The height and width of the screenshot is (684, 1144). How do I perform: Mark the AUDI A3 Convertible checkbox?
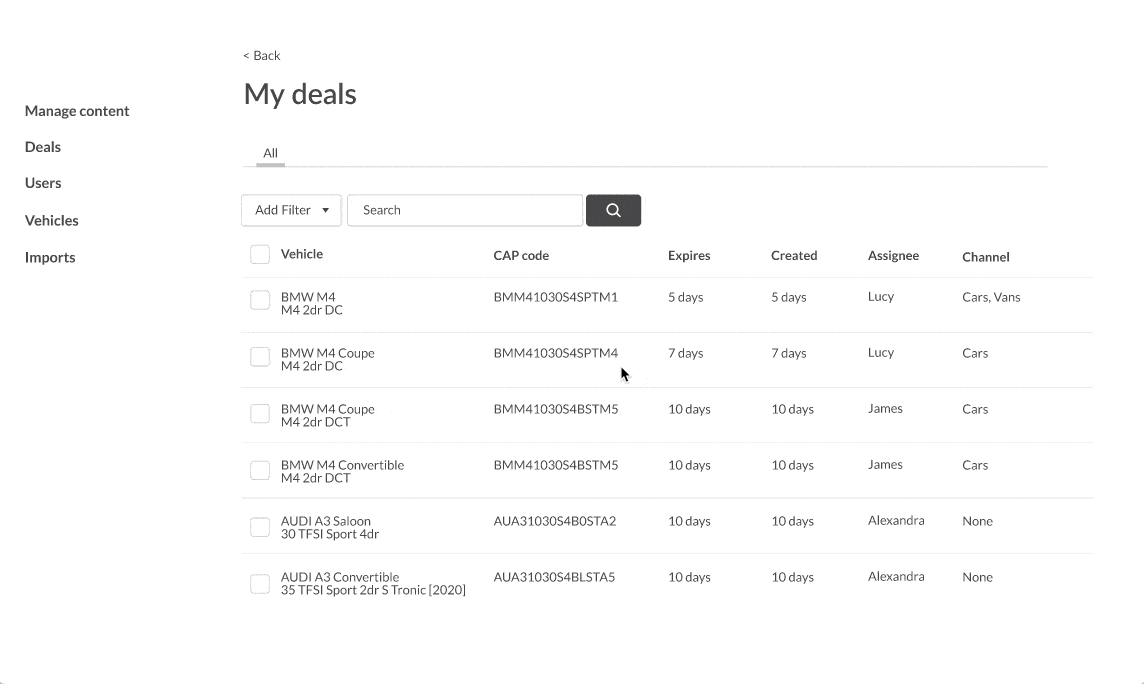point(260,584)
